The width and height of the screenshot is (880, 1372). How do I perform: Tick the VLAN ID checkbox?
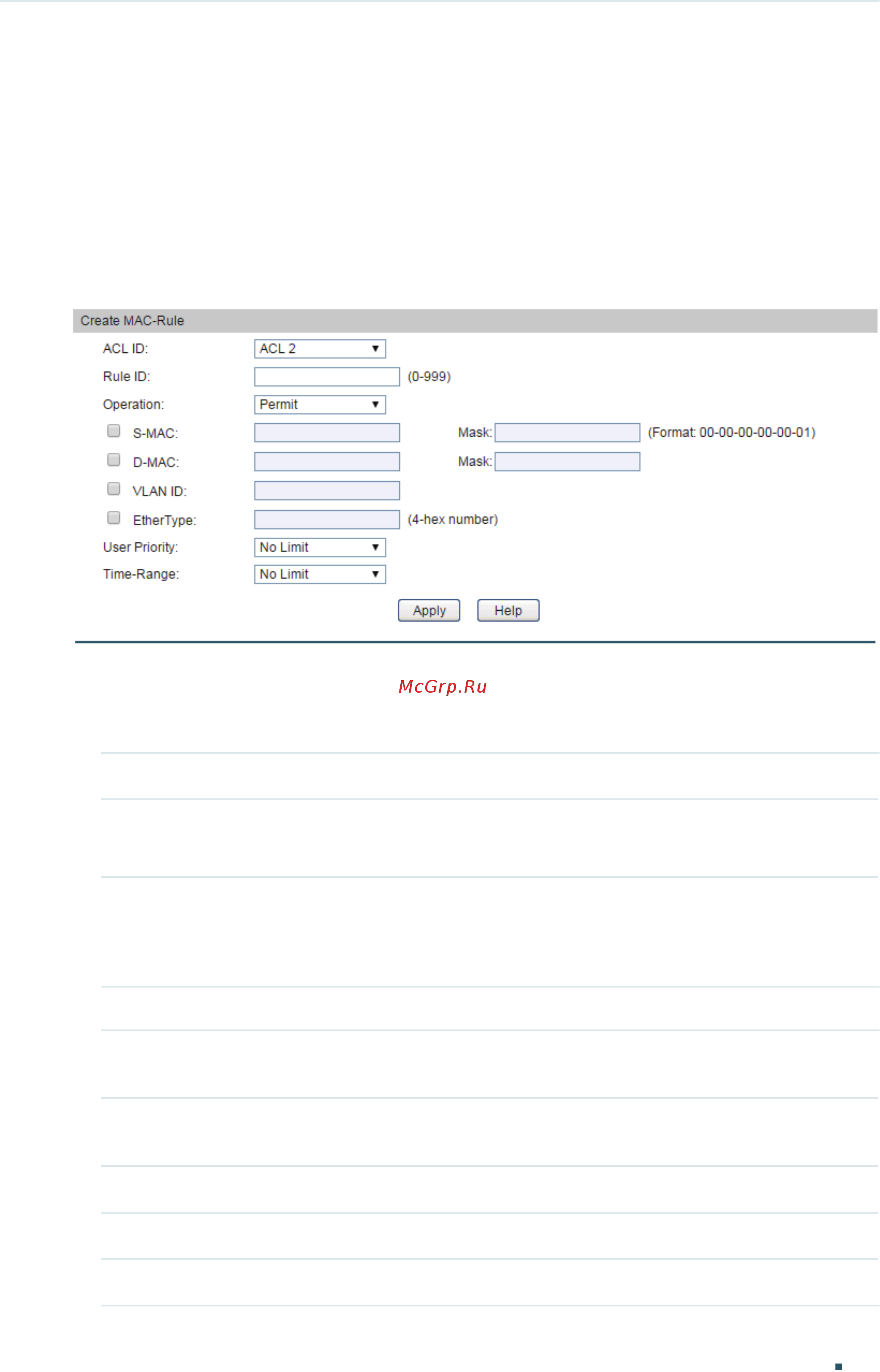[114, 488]
